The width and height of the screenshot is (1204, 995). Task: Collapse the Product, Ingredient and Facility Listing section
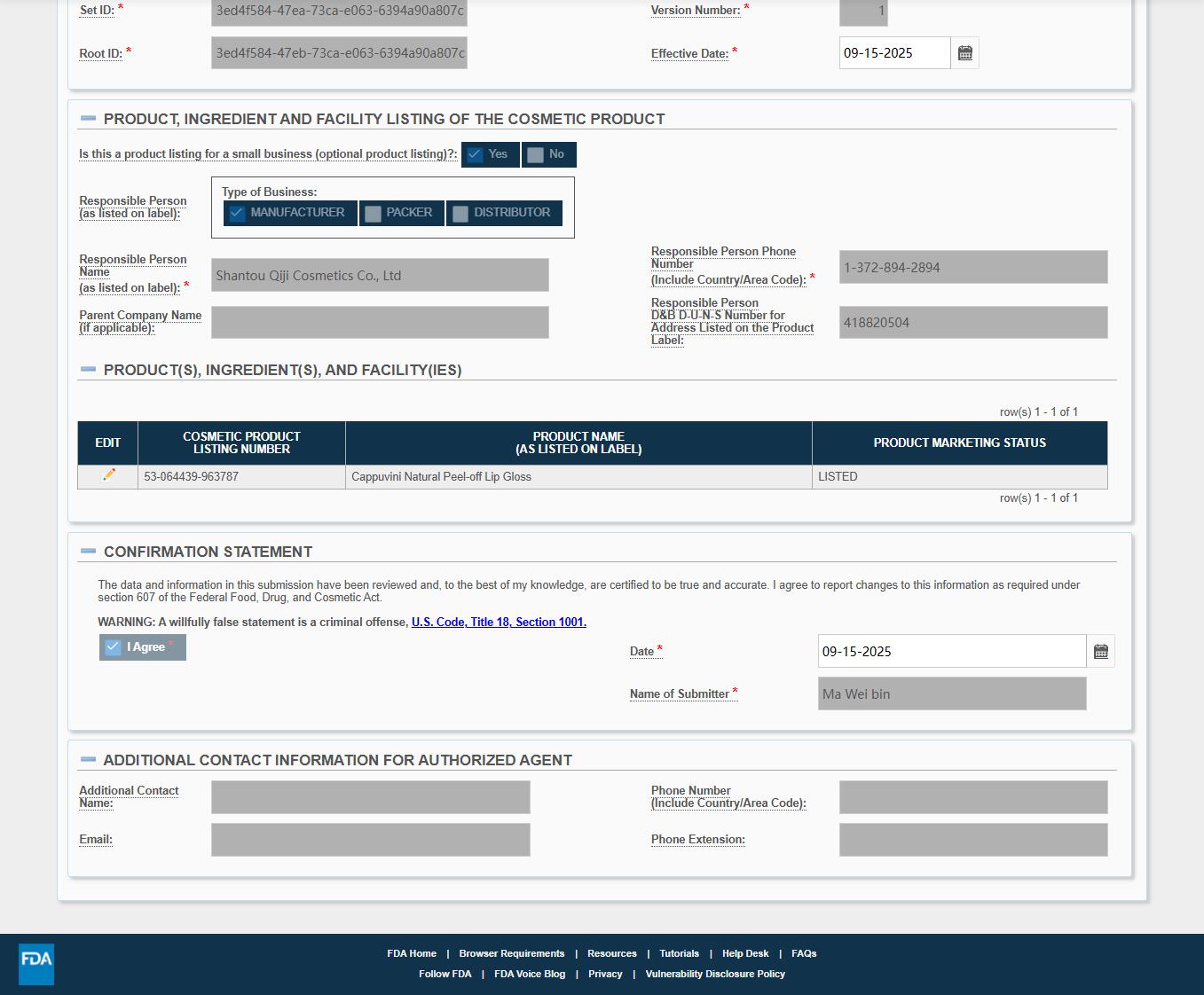point(88,119)
